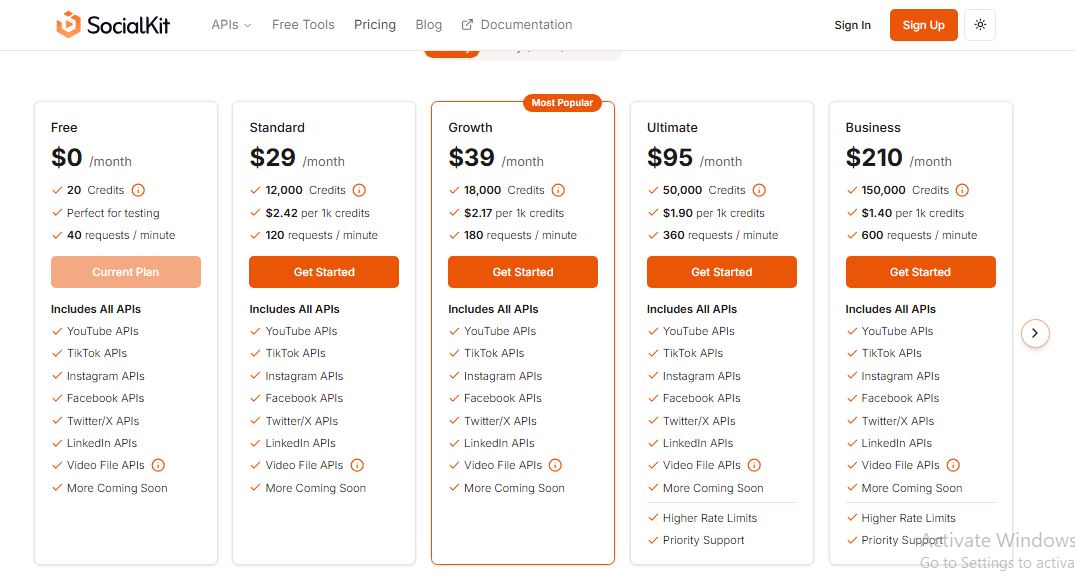Show next pricing plans with right chevron
This screenshot has width=1075, height=581.
[x=1035, y=333]
